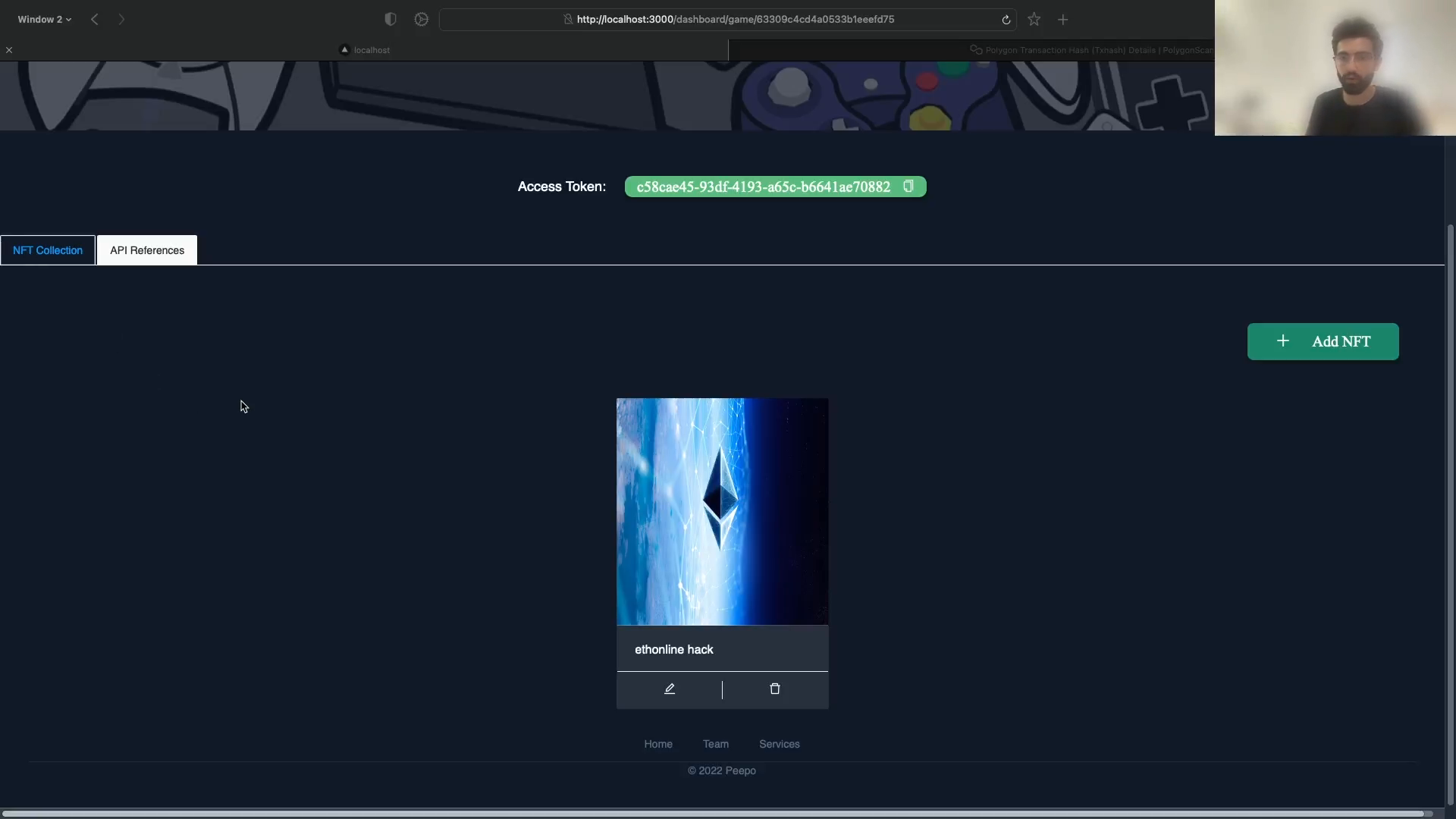1456x819 pixels.
Task: Go back with the browser back arrow
Action: click(x=95, y=20)
